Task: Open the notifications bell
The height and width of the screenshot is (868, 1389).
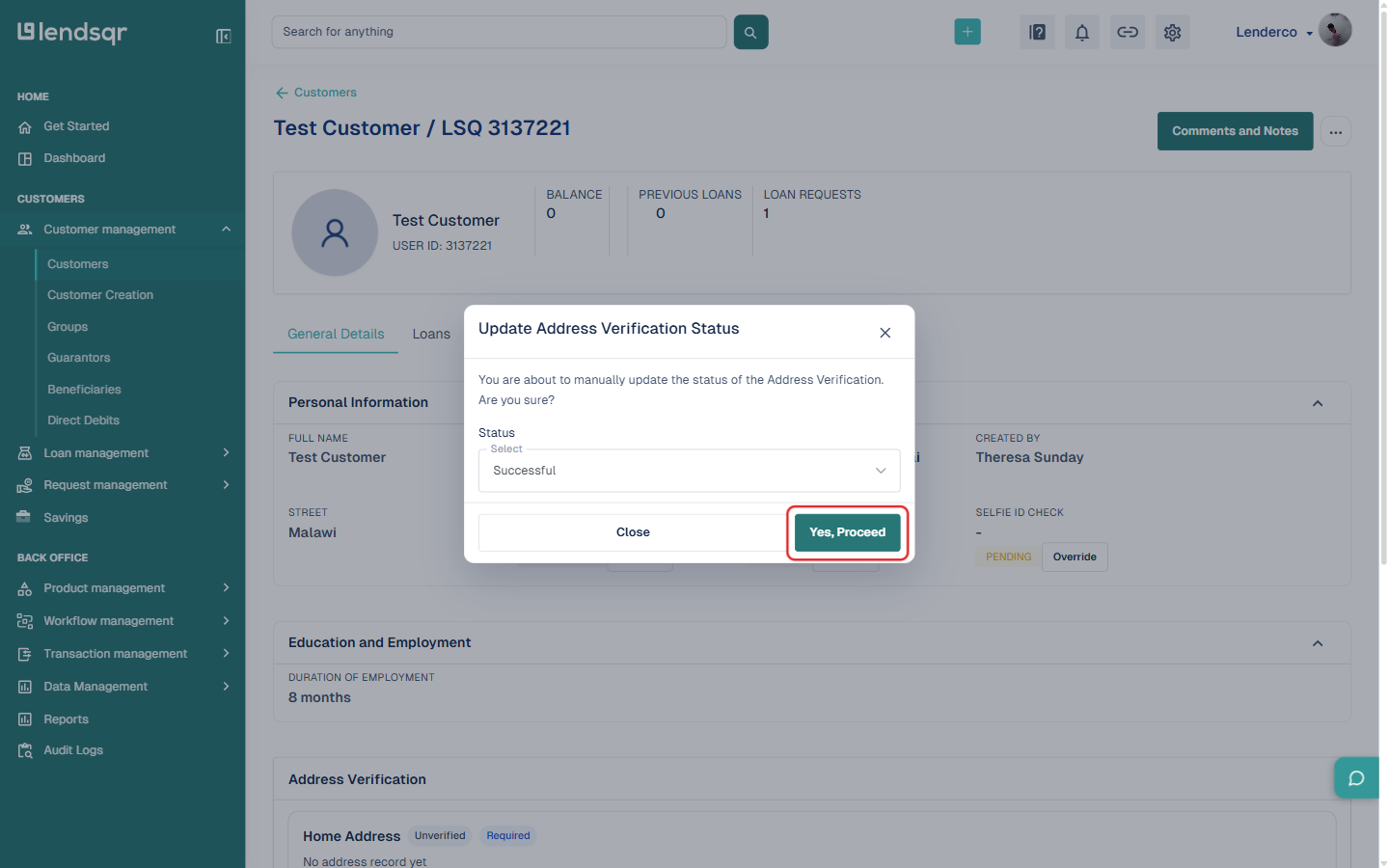Action: point(1082,32)
